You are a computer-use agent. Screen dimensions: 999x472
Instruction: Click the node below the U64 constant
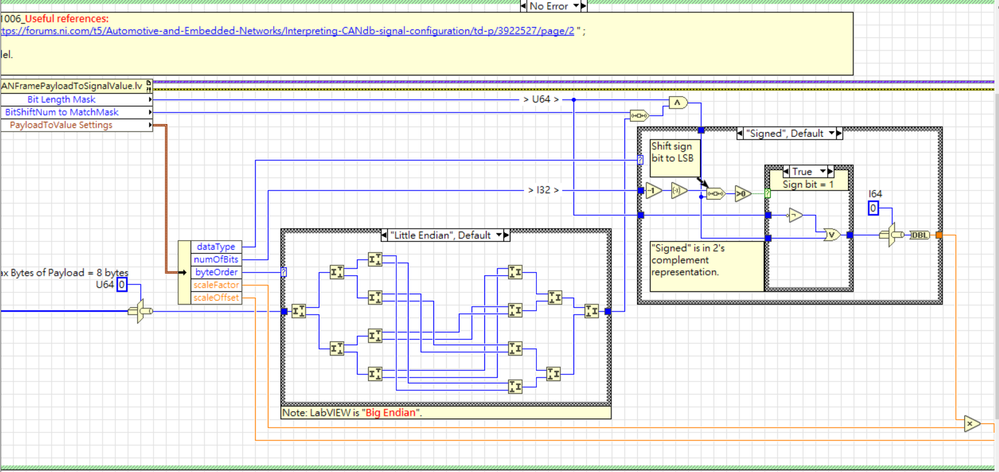click(x=142, y=312)
